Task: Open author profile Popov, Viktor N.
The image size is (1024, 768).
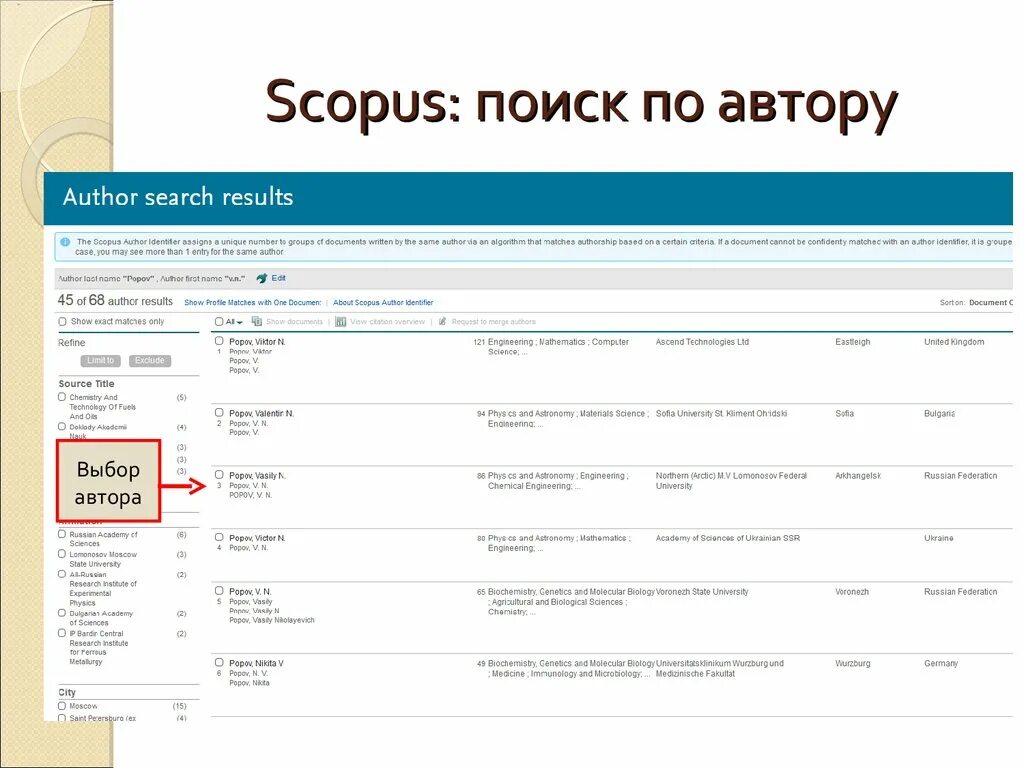Action: pos(257,342)
